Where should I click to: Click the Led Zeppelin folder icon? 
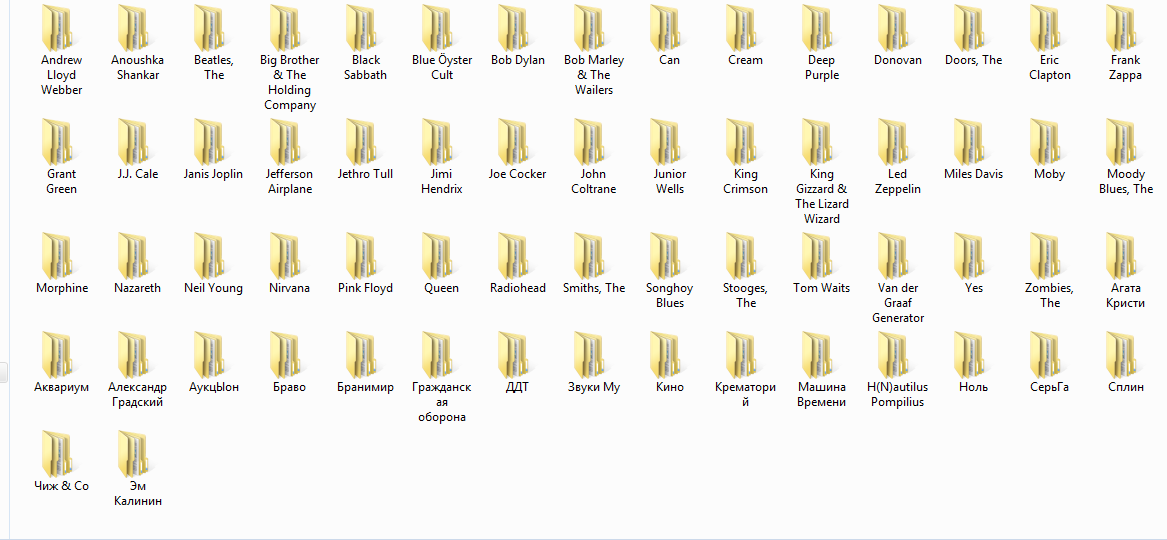(x=893, y=141)
